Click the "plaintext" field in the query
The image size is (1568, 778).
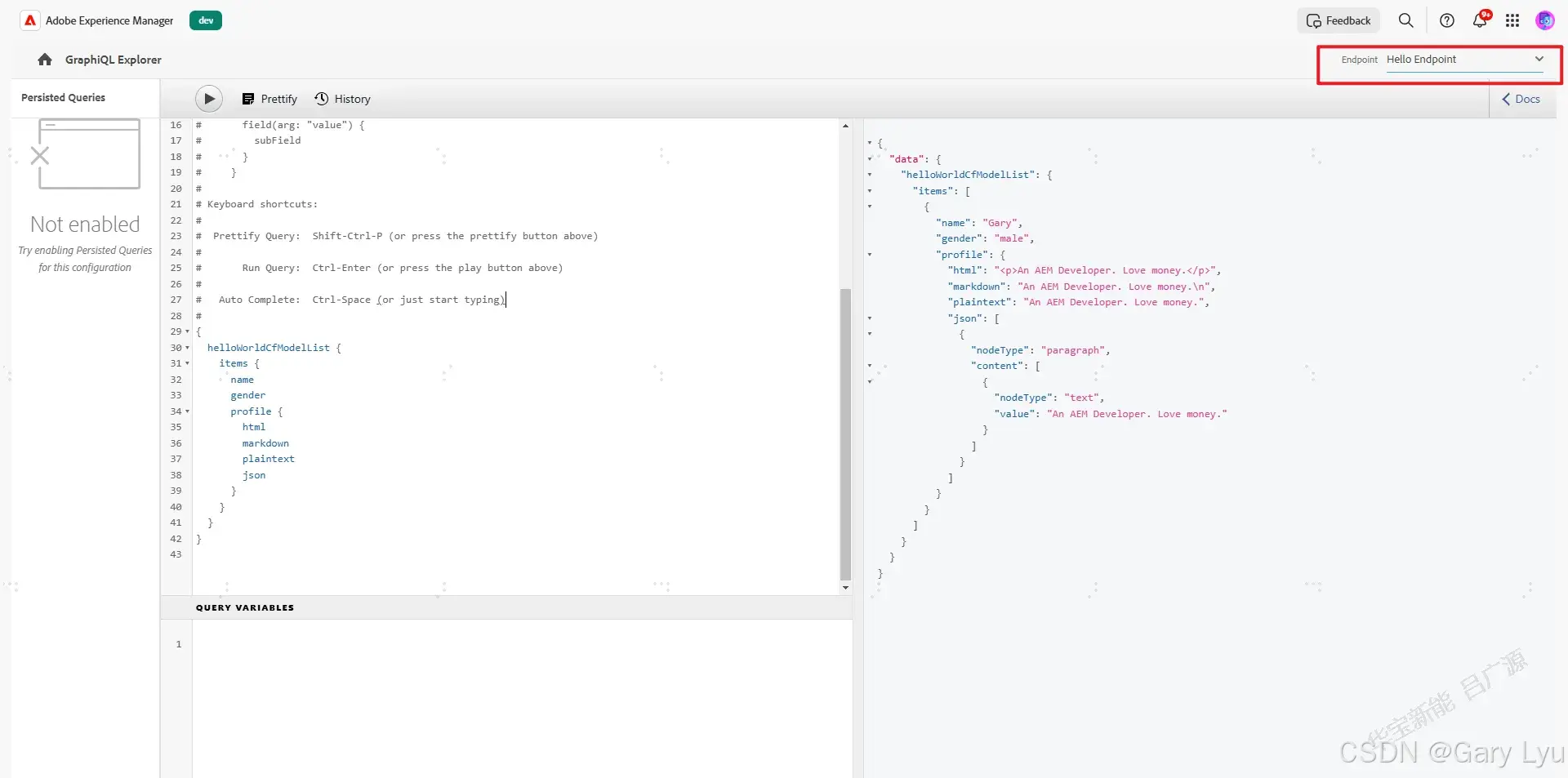[x=268, y=459]
